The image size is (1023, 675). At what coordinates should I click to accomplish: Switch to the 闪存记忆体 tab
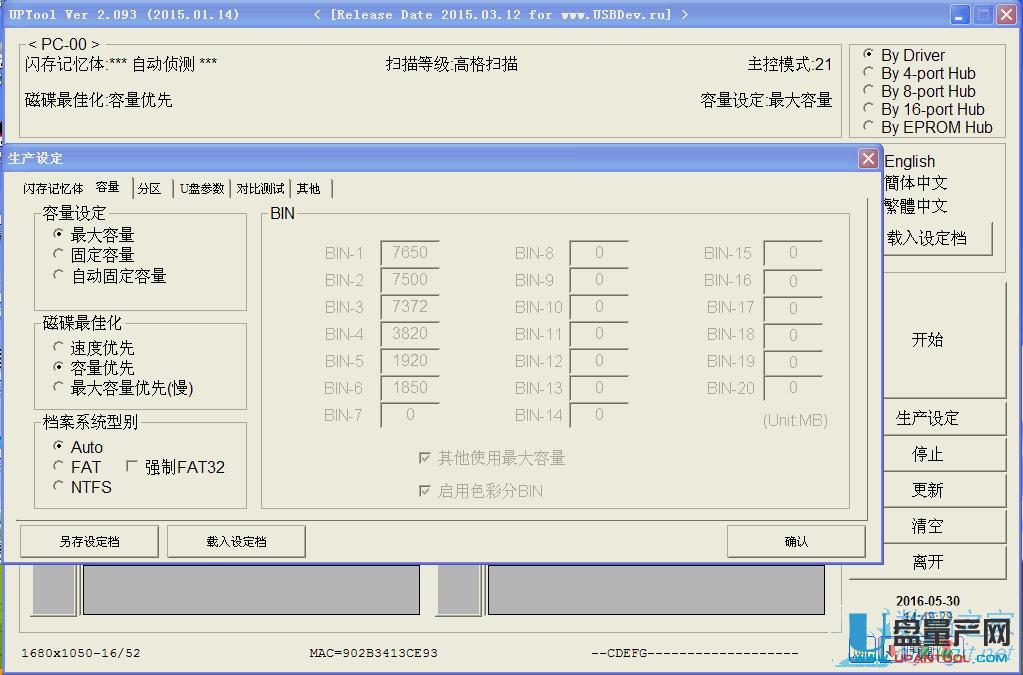click(x=52, y=187)
